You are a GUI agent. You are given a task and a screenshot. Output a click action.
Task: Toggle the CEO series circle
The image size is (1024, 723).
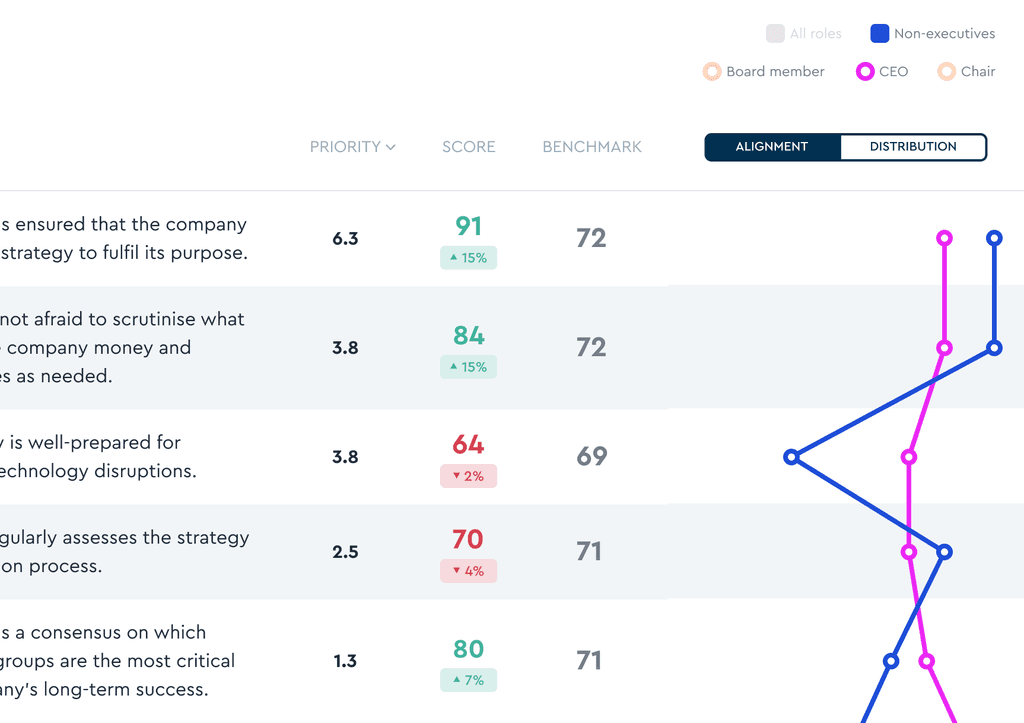[x=865, y=71]
